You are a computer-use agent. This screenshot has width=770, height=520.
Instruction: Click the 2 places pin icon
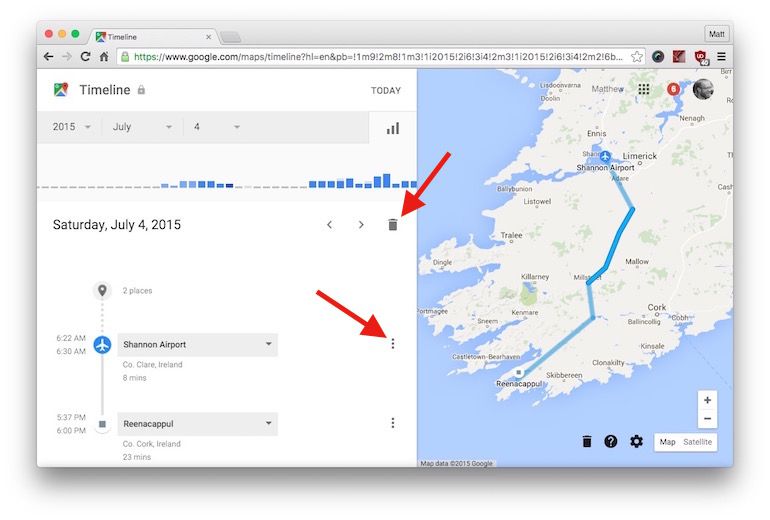click(102, 290)
